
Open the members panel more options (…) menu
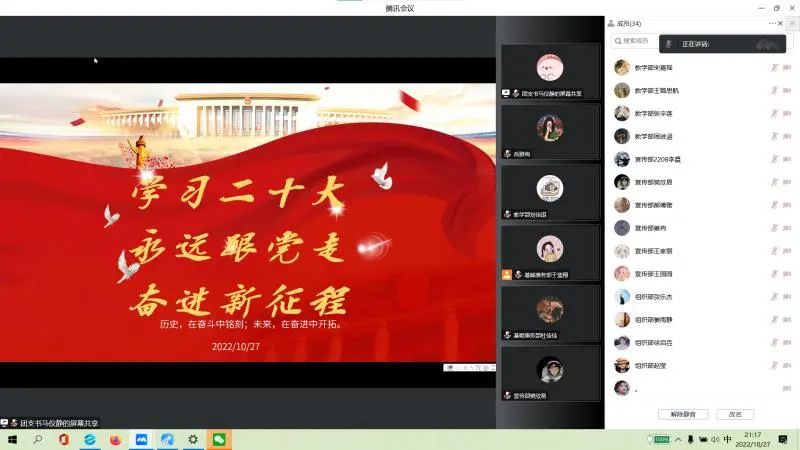(772, 23)
